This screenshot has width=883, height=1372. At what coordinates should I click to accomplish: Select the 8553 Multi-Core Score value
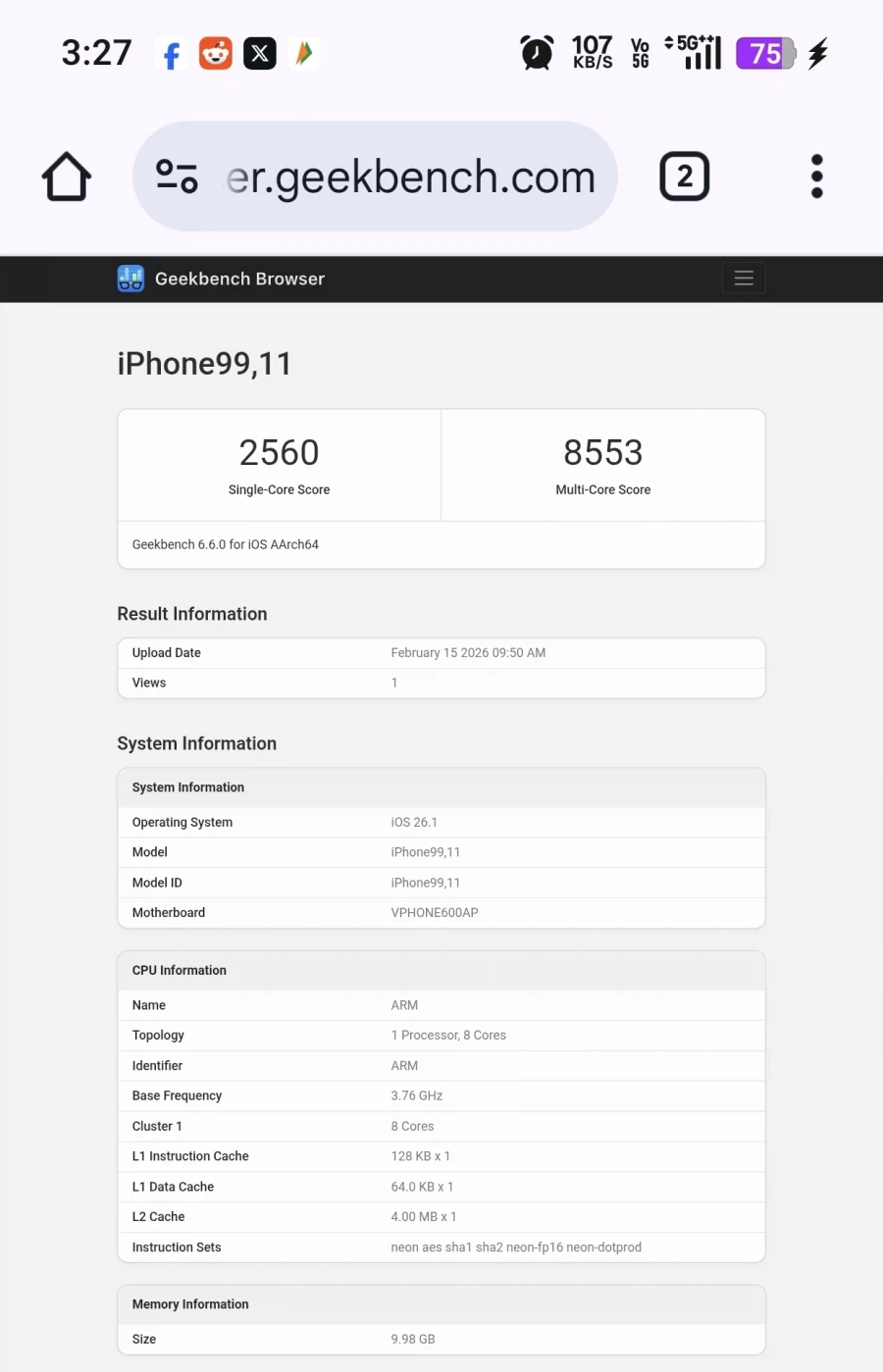[x=602, y=453]
